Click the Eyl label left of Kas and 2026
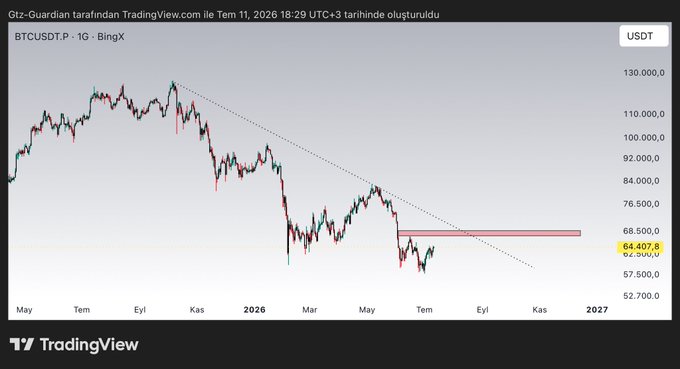This screenshot has width=680, height=369. click(x=140, y=310)
